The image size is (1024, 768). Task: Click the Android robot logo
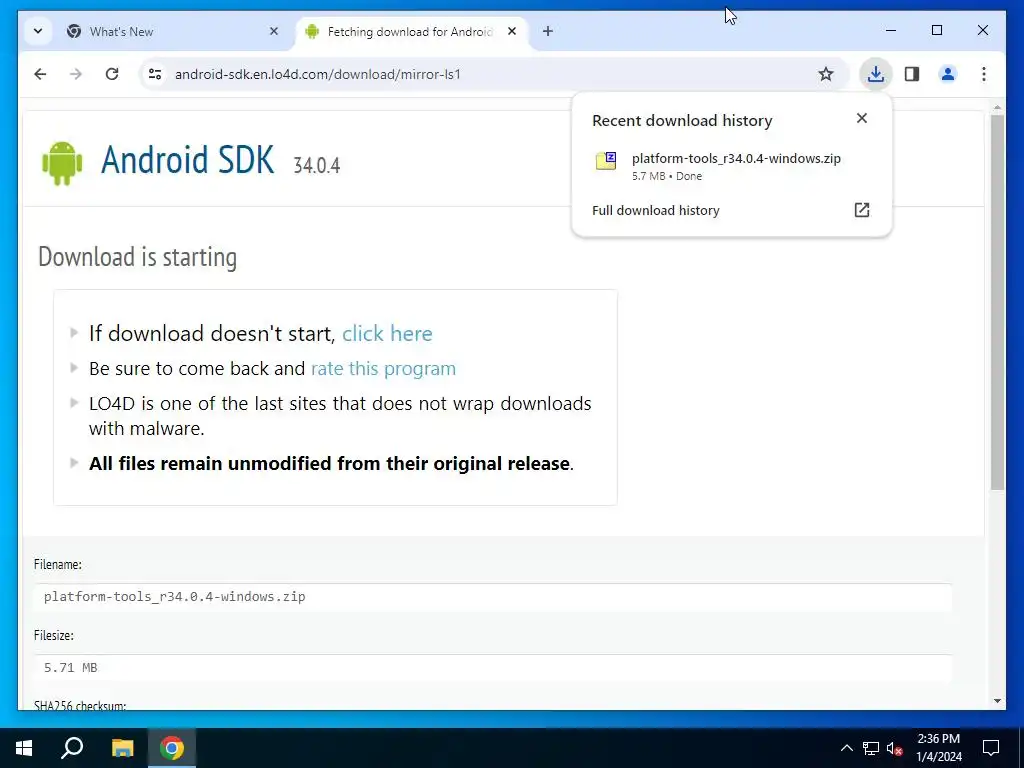62,163
